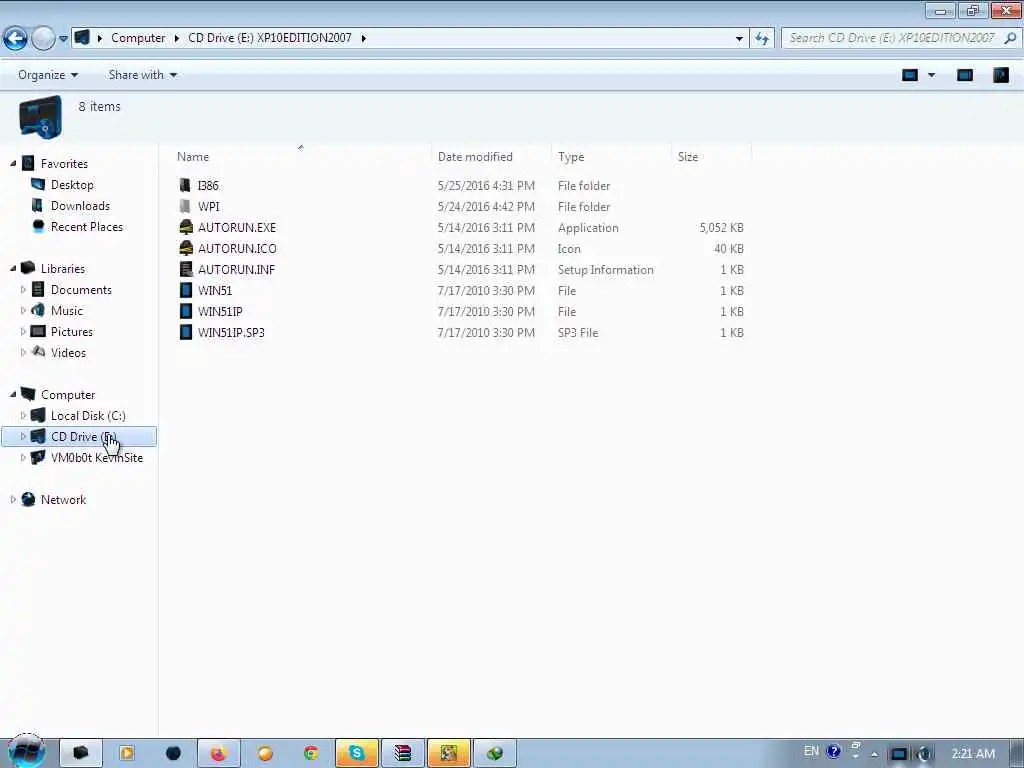Image resolution: width=1024 pixels, height=768 pixels.
Task: Go back with the Back arrow button
Action: pos(15,39)
